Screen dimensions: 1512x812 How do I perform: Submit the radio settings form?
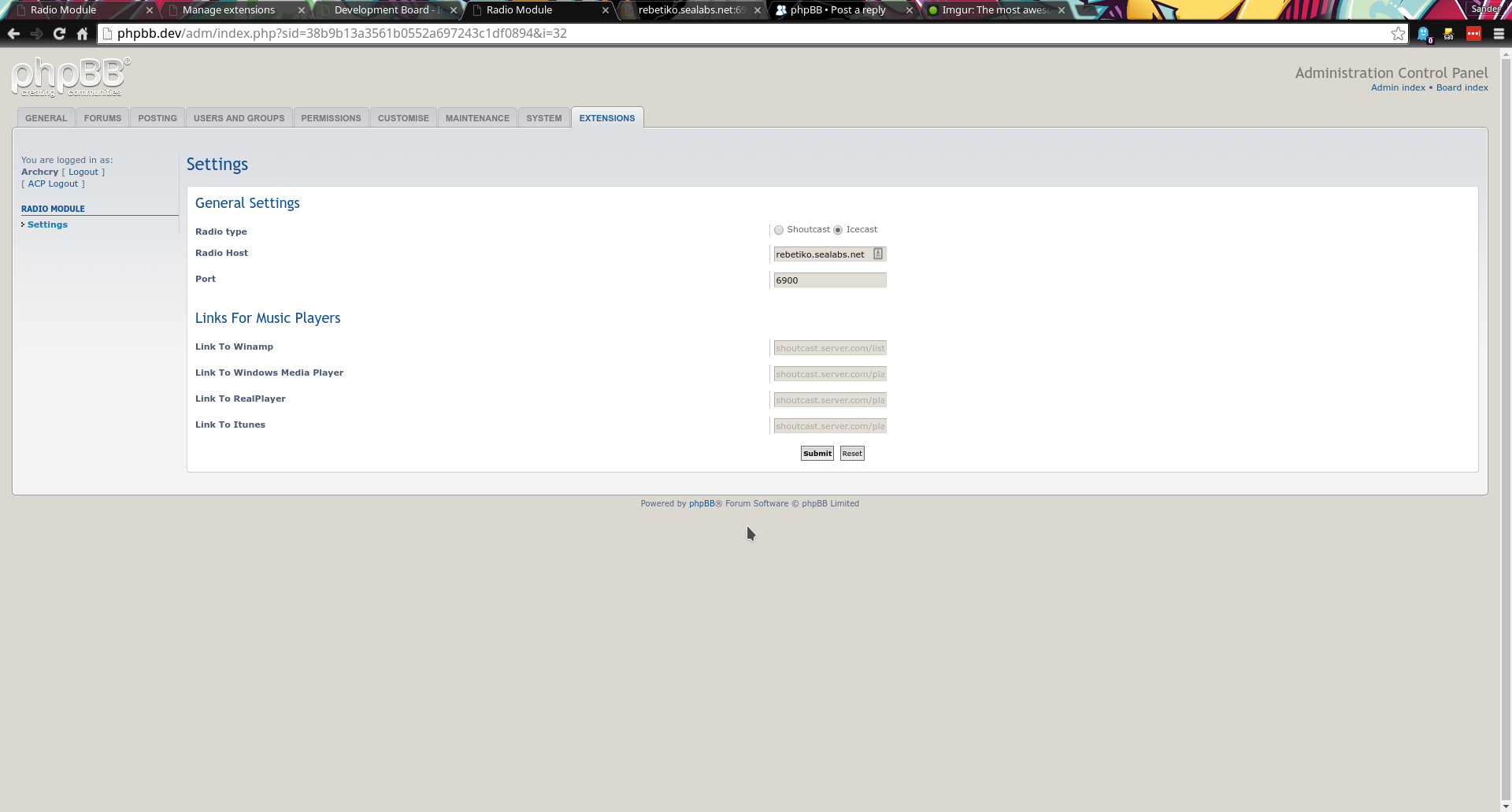coord(817,453)
